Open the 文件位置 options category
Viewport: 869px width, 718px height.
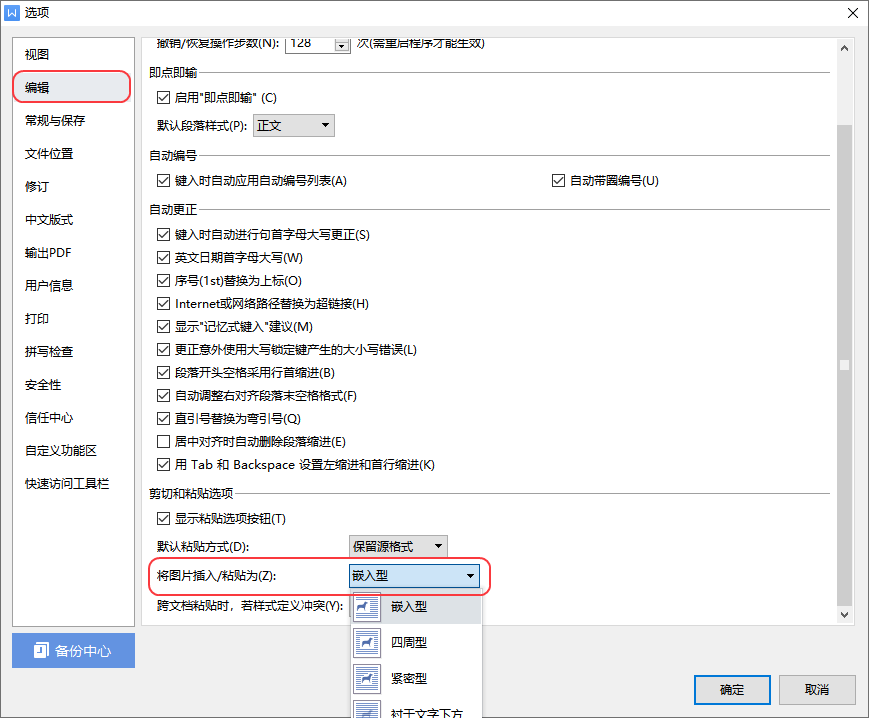(x=73, y=153)
